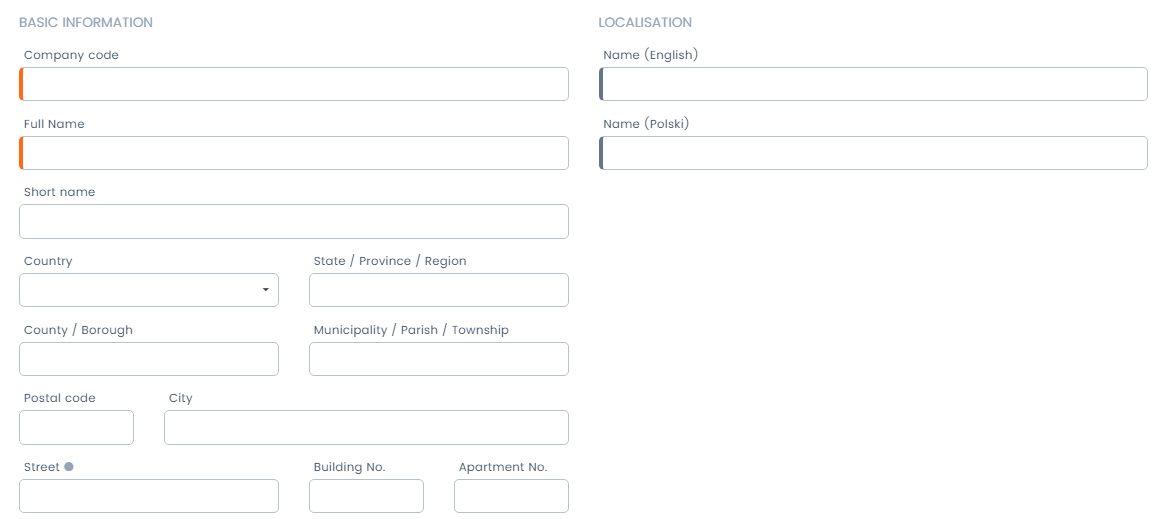Click into the City field
Screen dimensions: 1154x519
click(x=366, y=427)
